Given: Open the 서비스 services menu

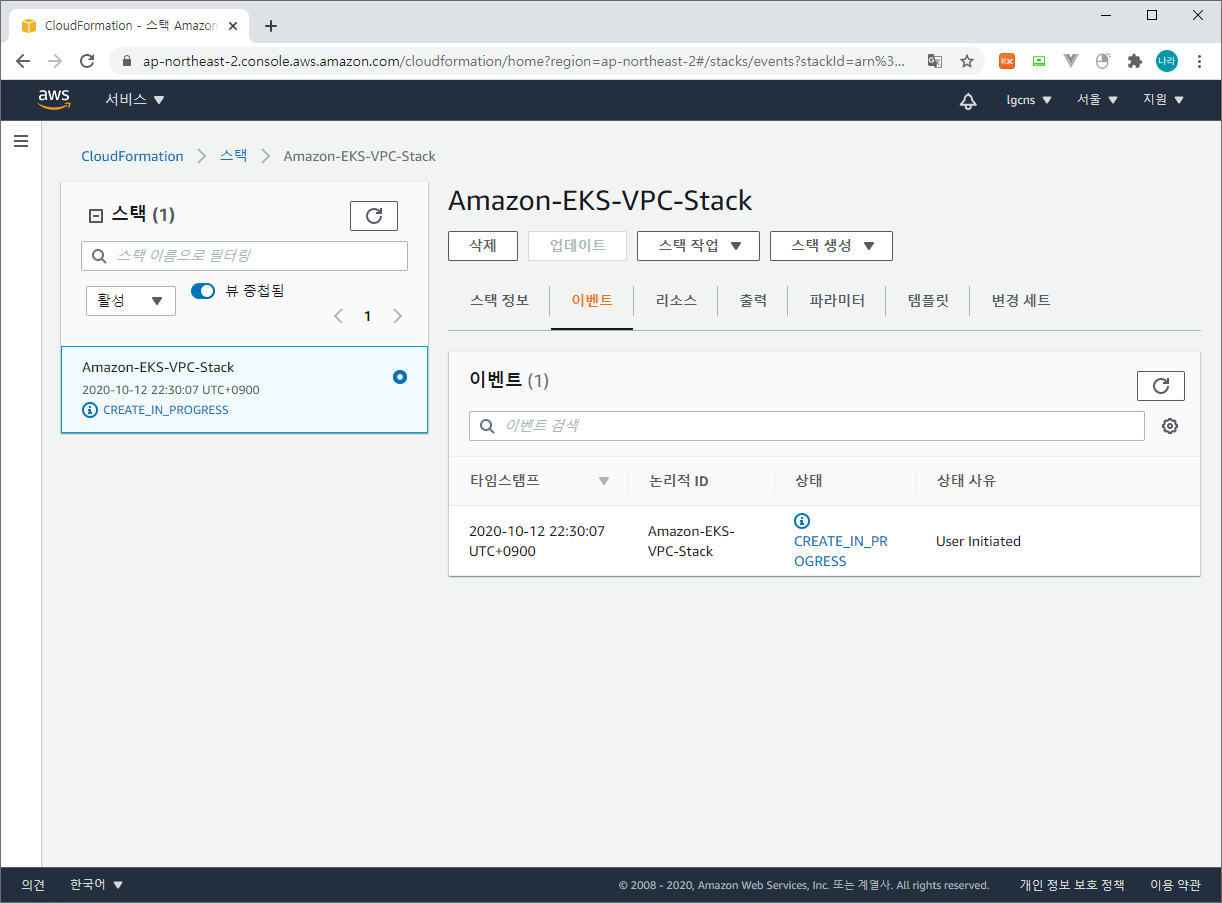Looking at the screenshot, I should click(135, 100).
